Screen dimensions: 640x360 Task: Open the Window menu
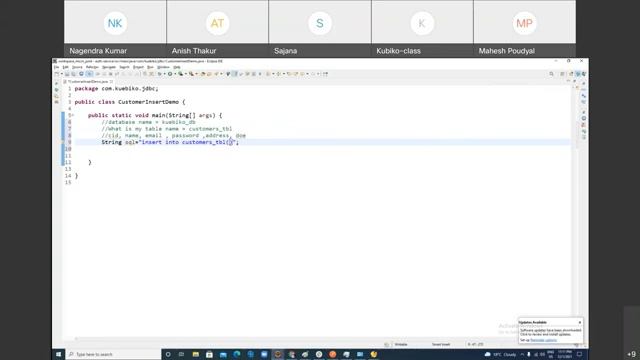pyautogui.click(x=163, y=67)
